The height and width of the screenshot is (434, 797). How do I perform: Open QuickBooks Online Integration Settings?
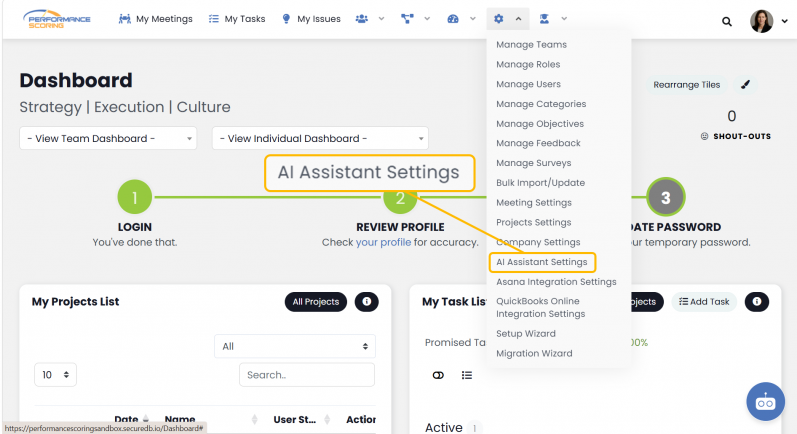[x=540, y=307]
